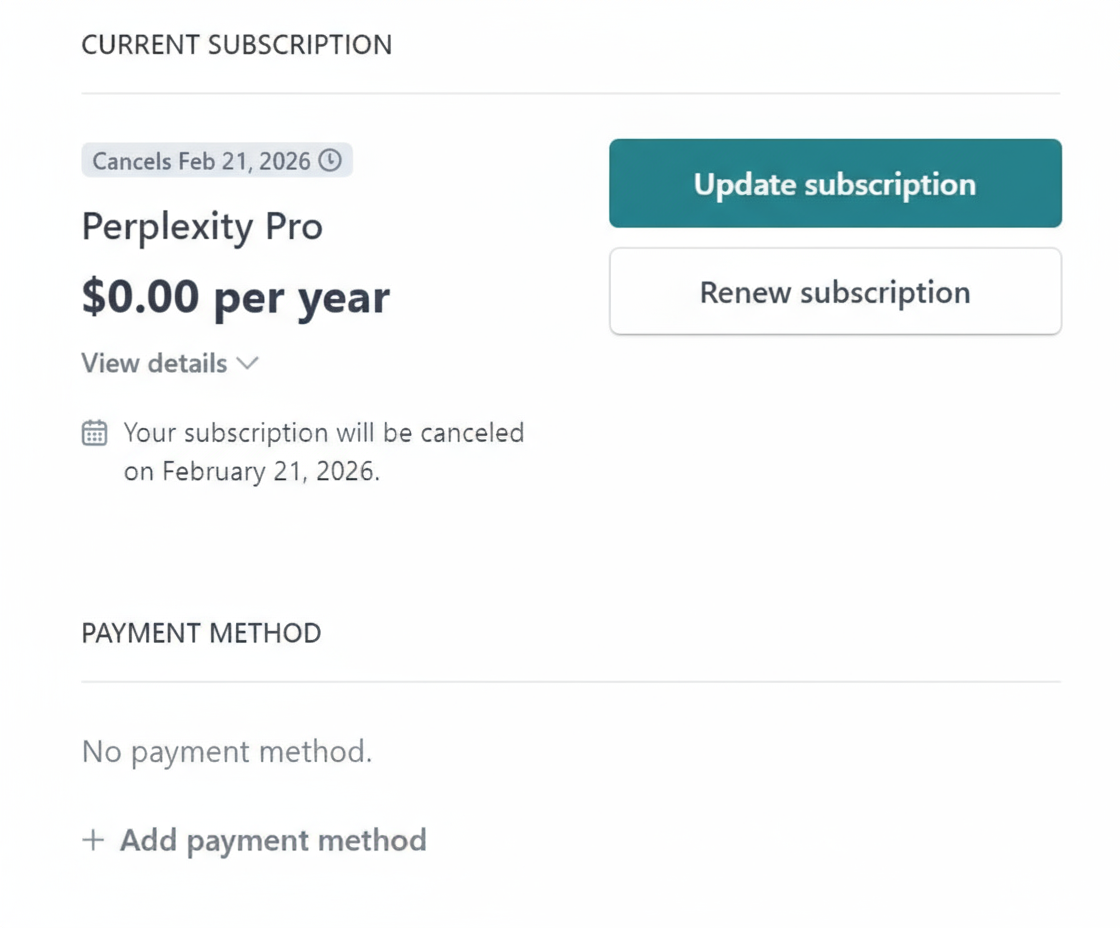
Task: Choose the Add payment method link
Action: coord(273,839)
